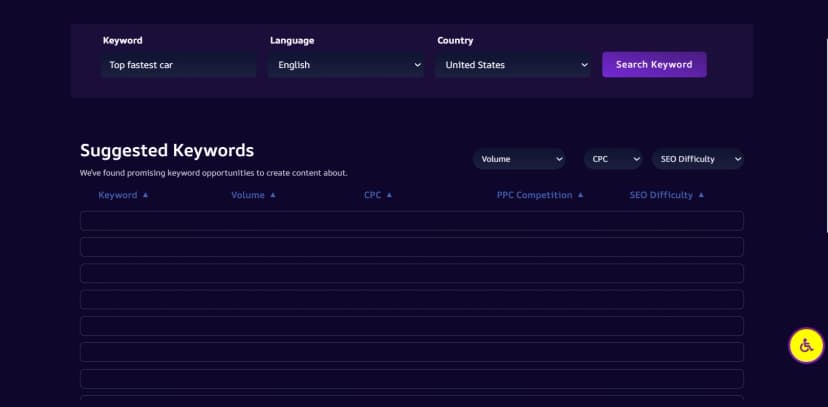
Task: Expand the CPC filter dropdown
Action: tap(613, 159)
